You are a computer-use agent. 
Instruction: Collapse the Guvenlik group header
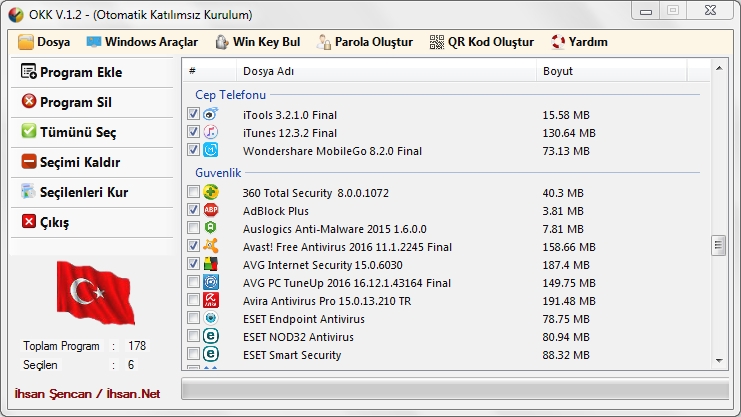[x=217, y=173]
